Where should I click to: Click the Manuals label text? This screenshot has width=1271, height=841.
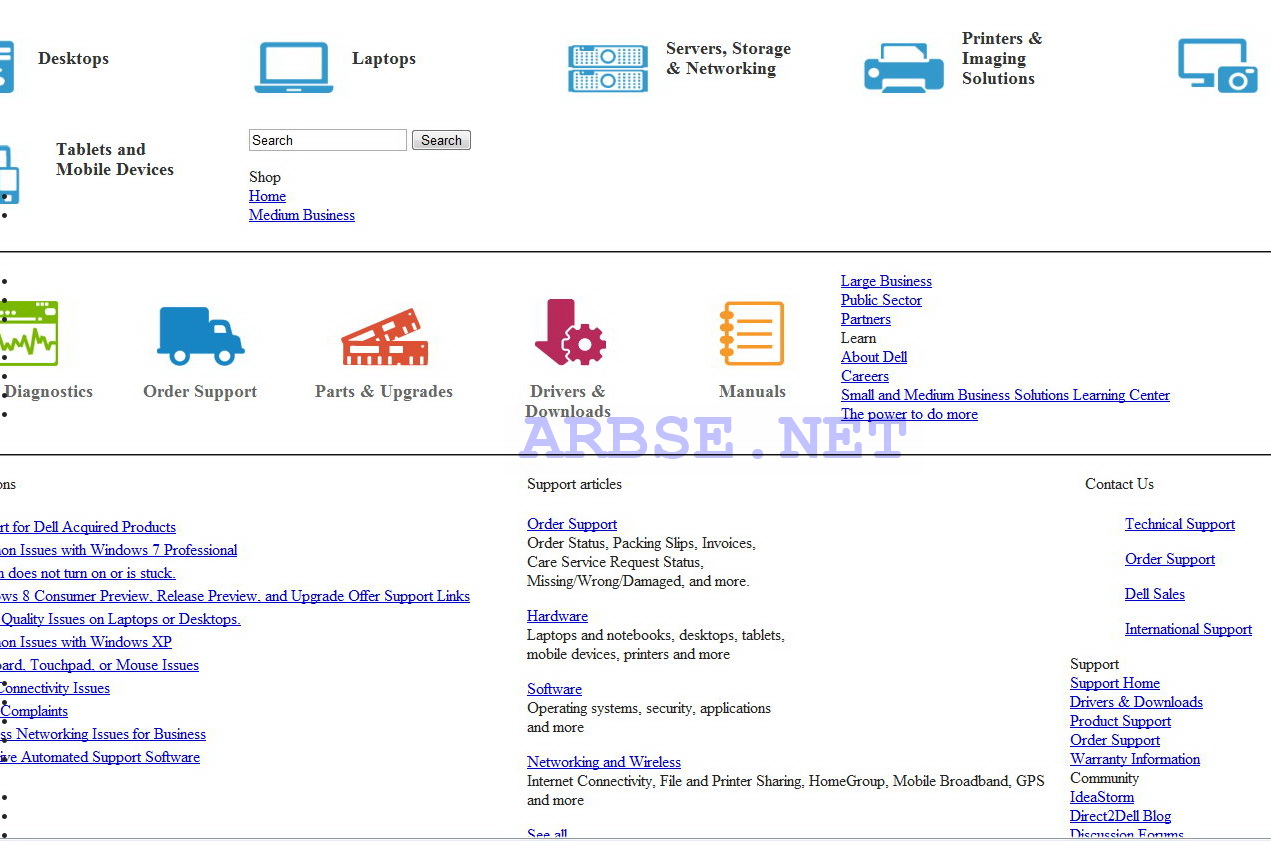pyautogui.click(x=752, y=391)
